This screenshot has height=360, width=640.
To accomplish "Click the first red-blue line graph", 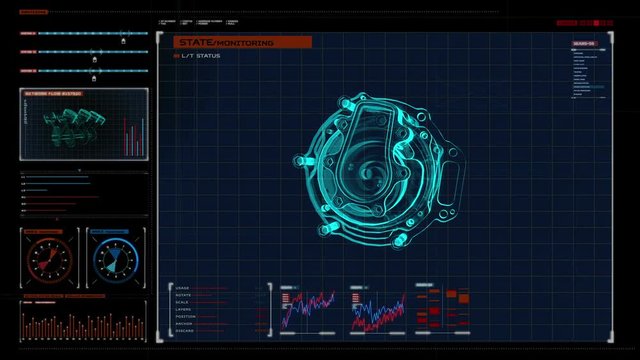I will coord(308,310).
